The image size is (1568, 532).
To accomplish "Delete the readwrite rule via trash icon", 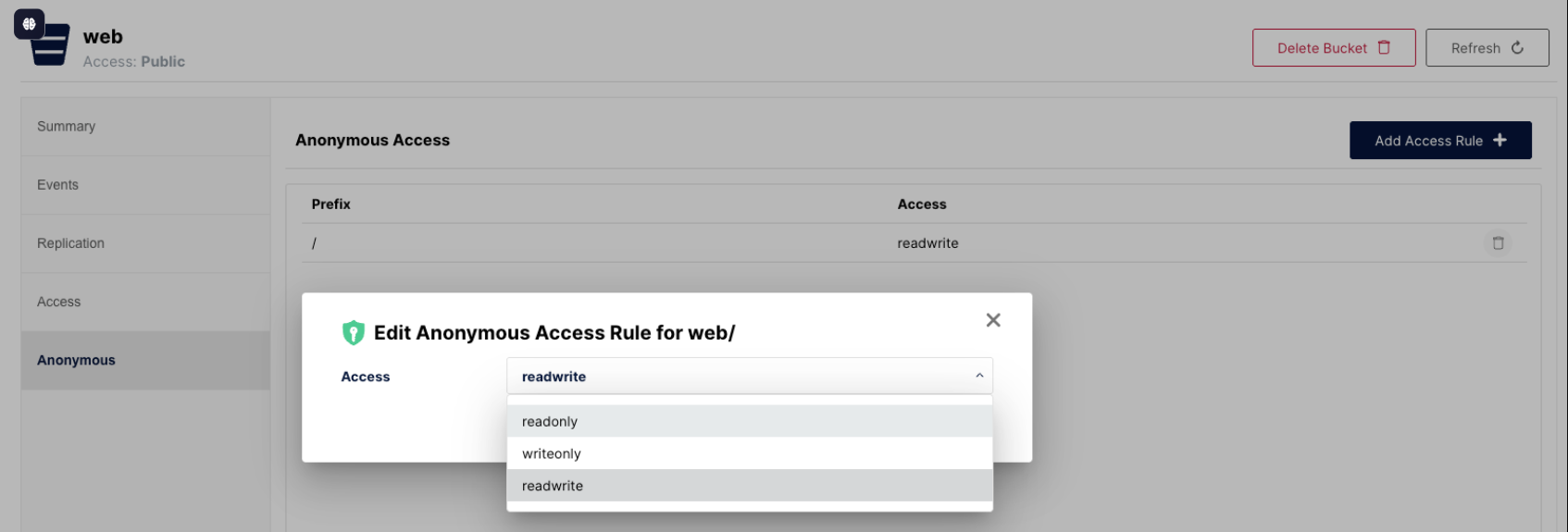I will click(x=1498, y=243).
